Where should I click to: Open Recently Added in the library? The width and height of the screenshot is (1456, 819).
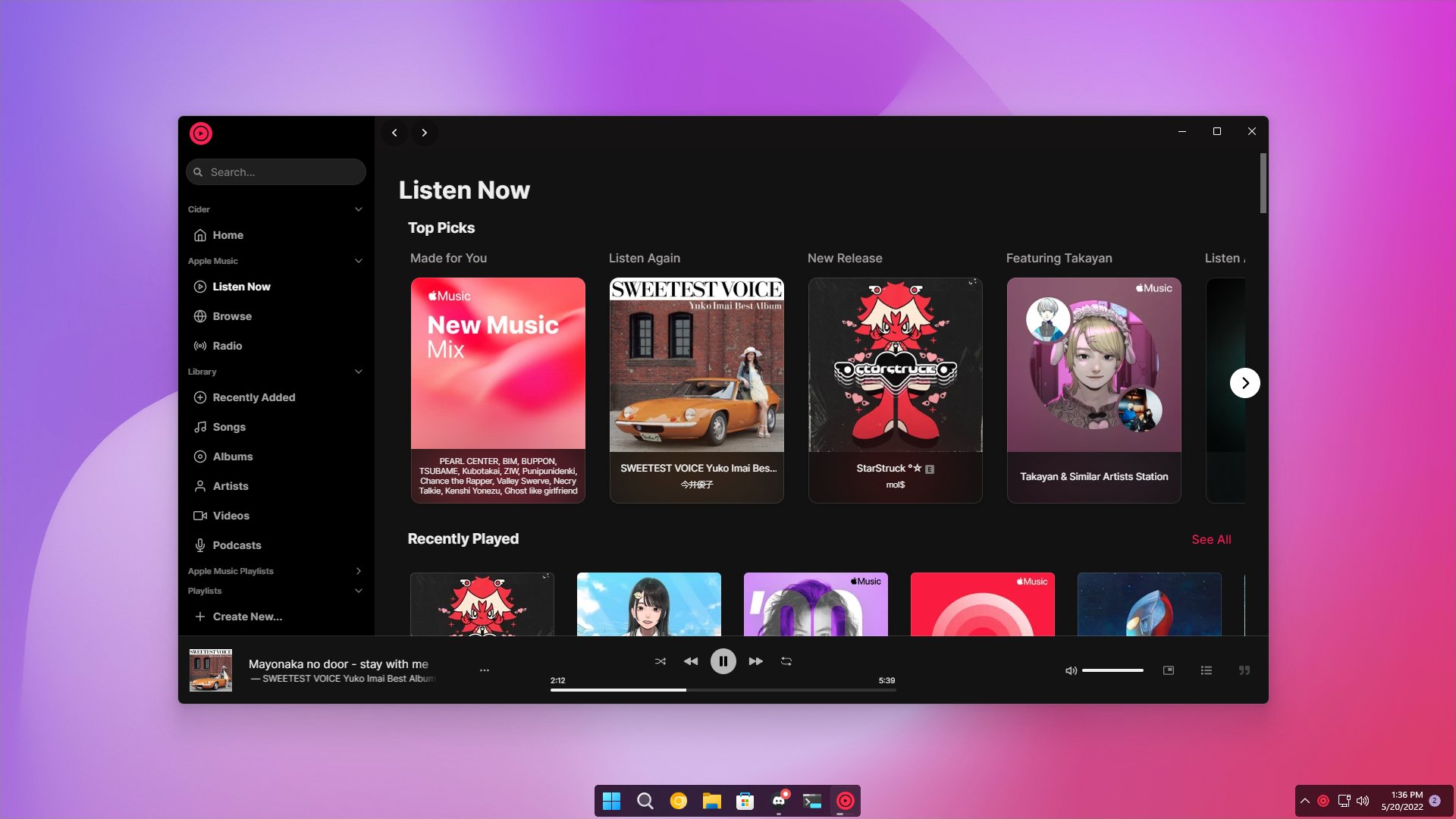click(x=276, y=397)
